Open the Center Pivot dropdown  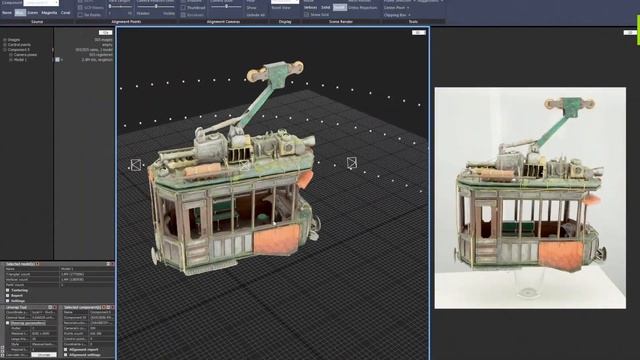point(396,7)
